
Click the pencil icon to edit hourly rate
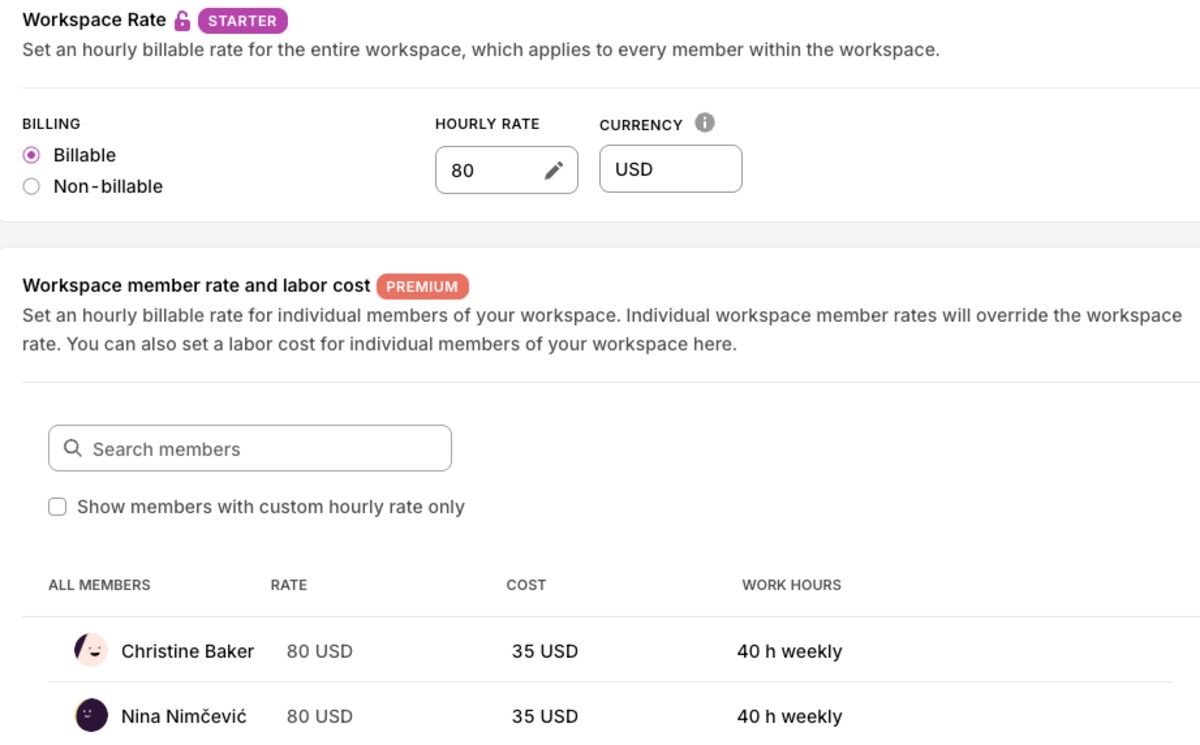554,170
